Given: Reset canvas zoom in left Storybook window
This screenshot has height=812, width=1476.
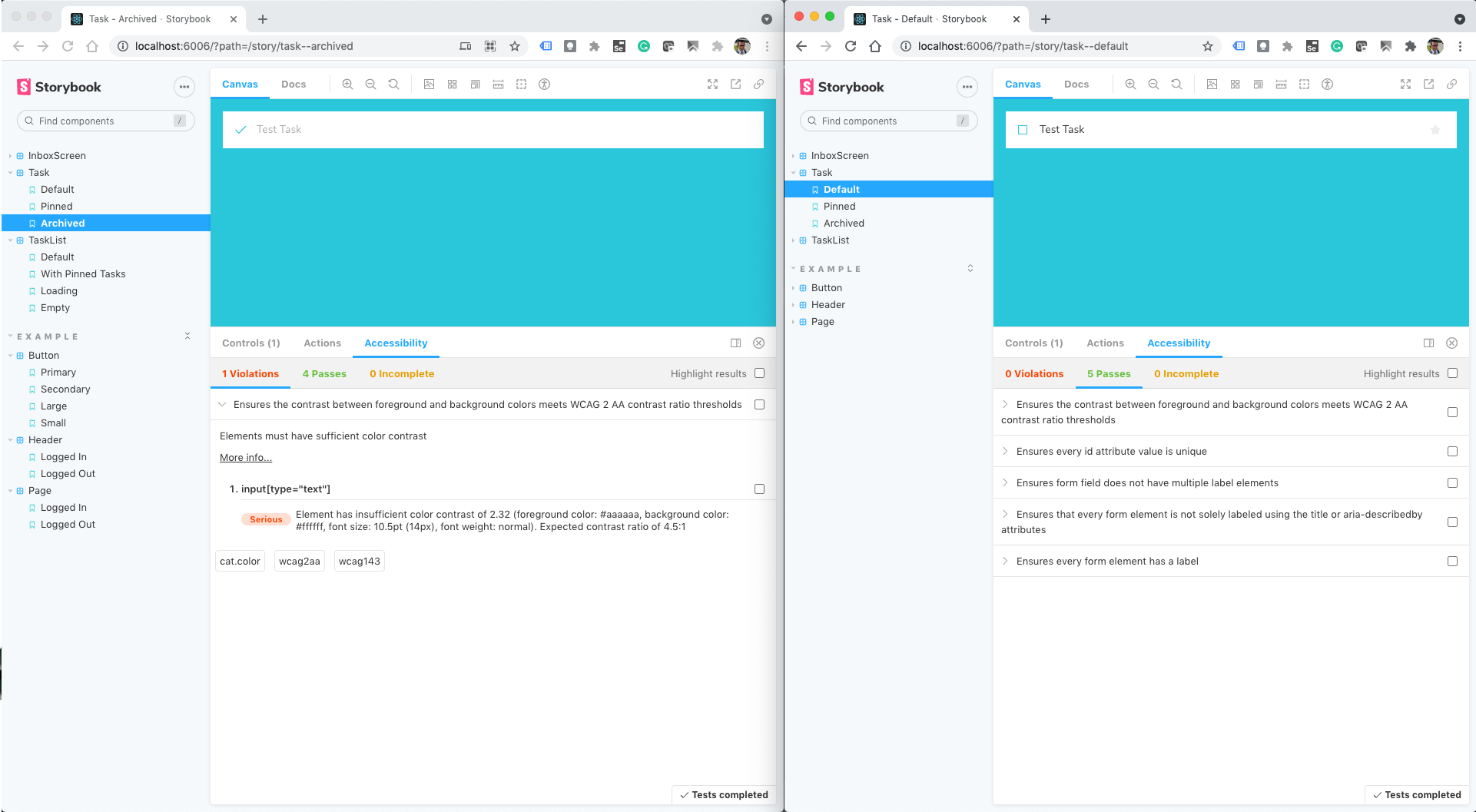Looking at the screenshot, I should 393,85.
